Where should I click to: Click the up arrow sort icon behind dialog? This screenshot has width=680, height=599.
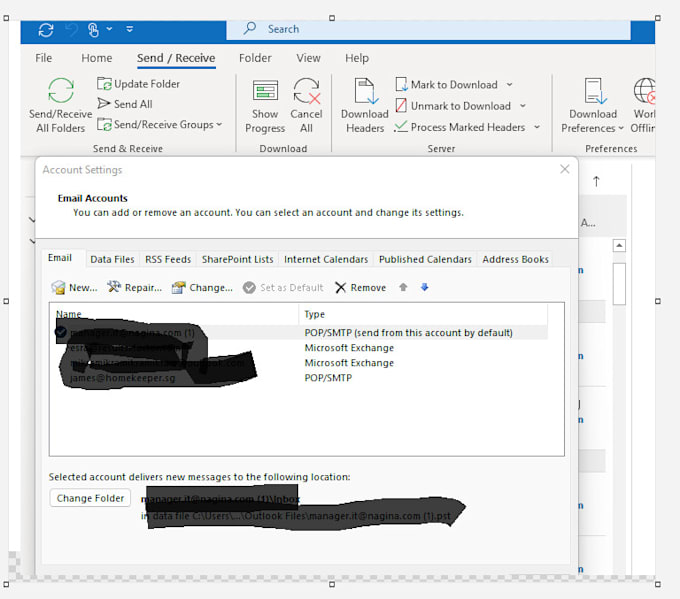pyautogui.click(x=596, y=181)
